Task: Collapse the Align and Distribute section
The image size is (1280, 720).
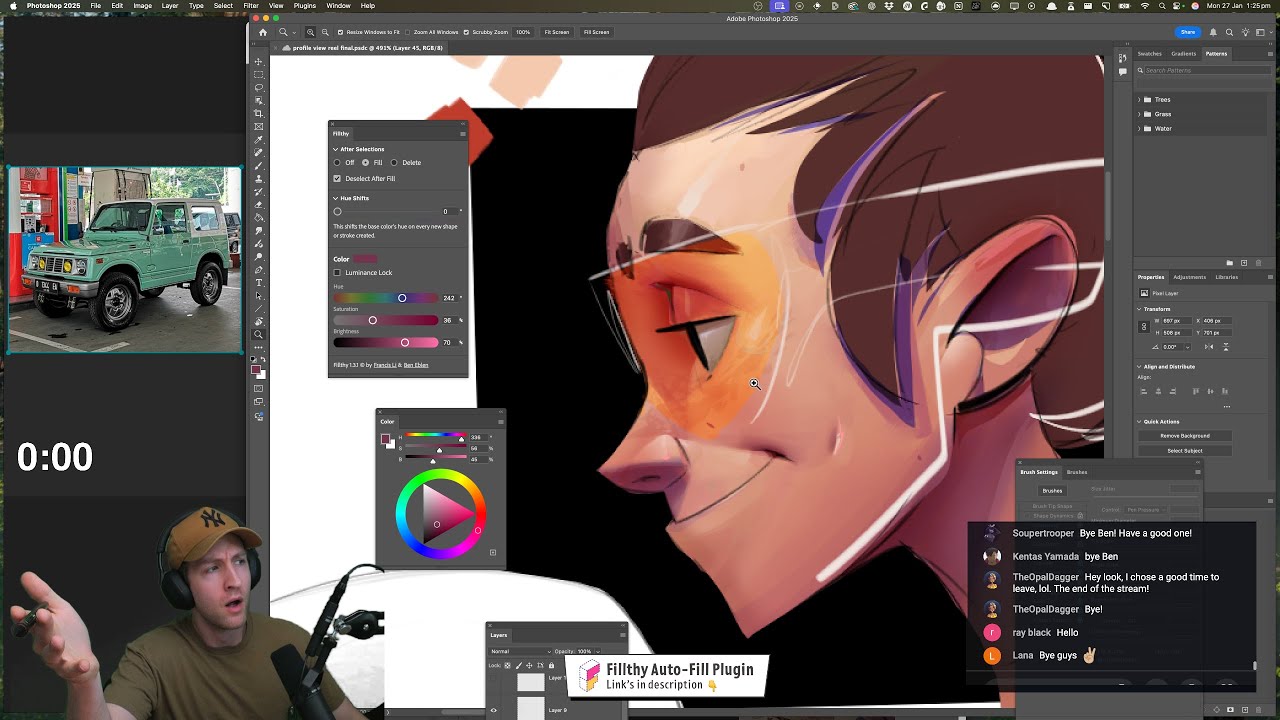Action: coord(1139,367)
